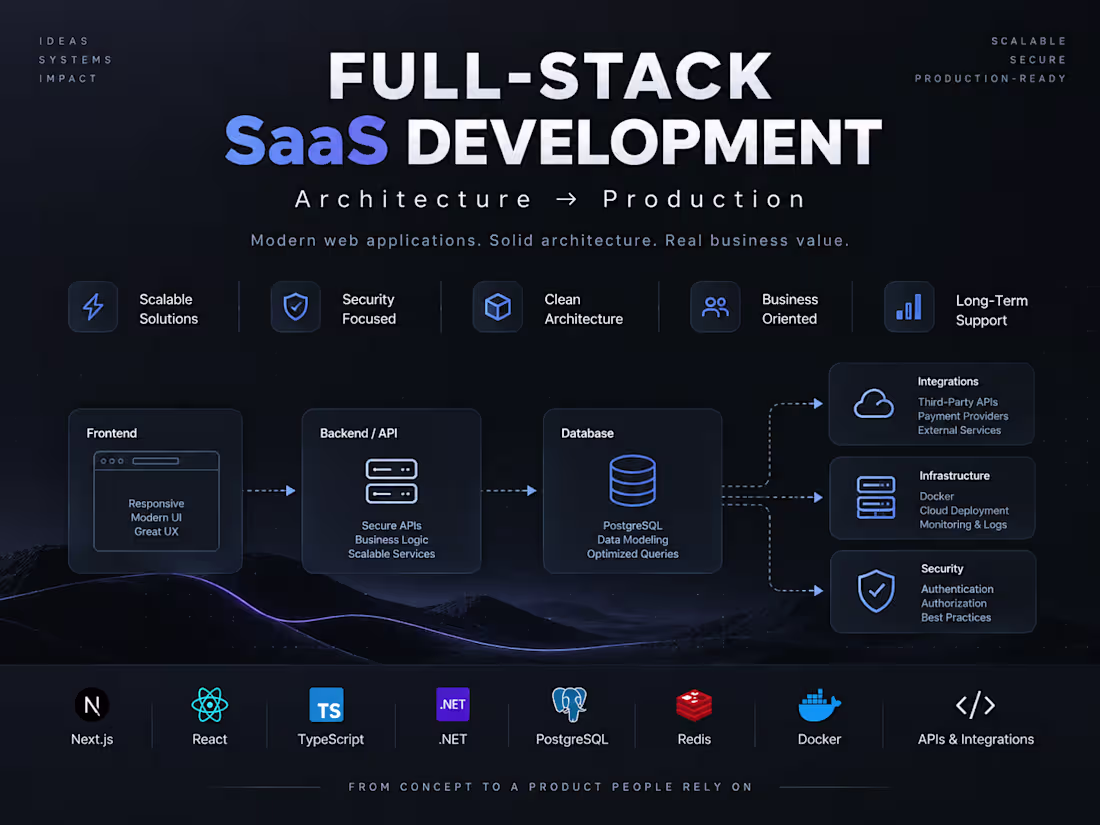The width and height of the screenshot is (1100, 825).
Task: Click the browser window icon in Frontend card
Action: pos(156,501)
